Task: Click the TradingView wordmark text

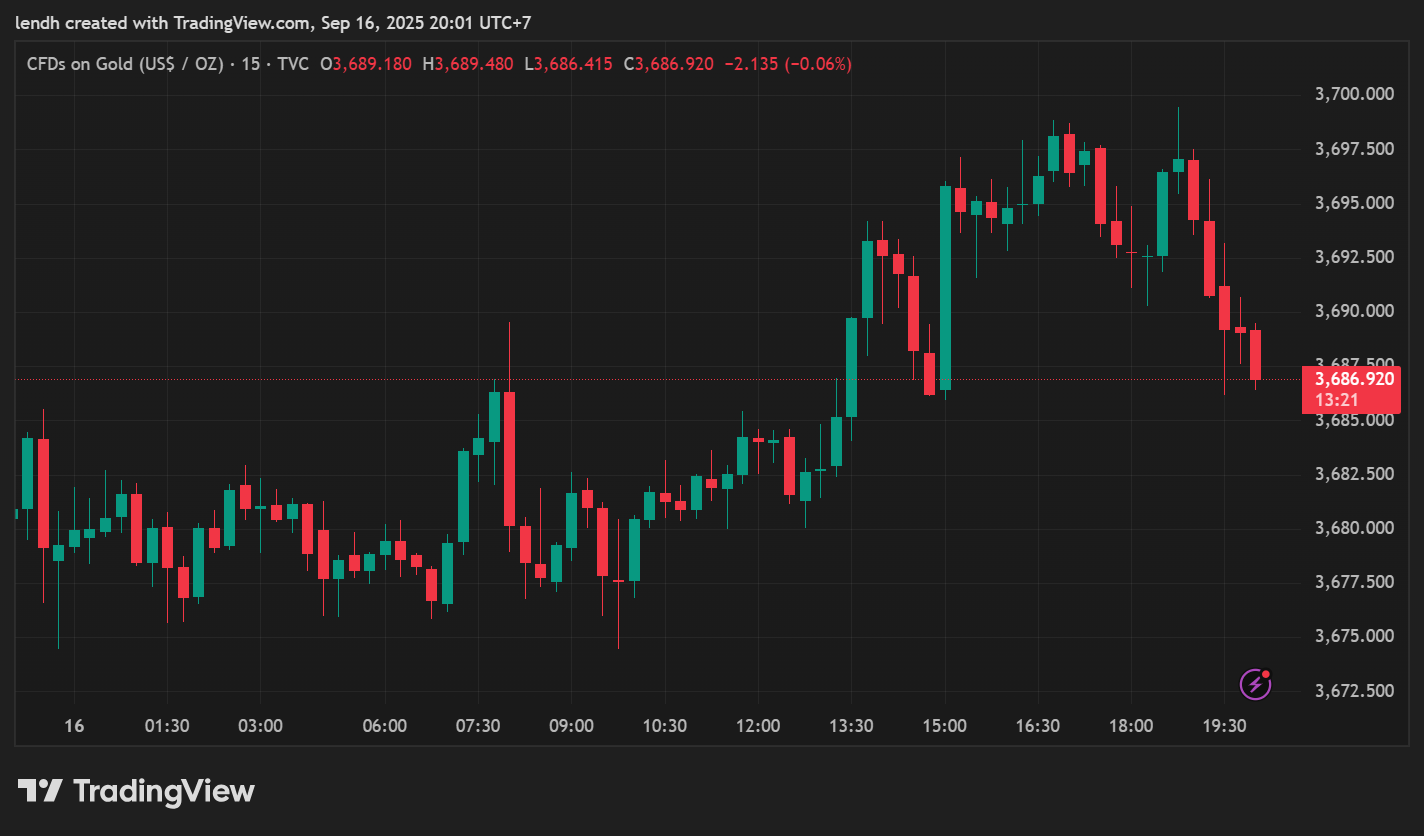Action: click(x=165, y=792)
